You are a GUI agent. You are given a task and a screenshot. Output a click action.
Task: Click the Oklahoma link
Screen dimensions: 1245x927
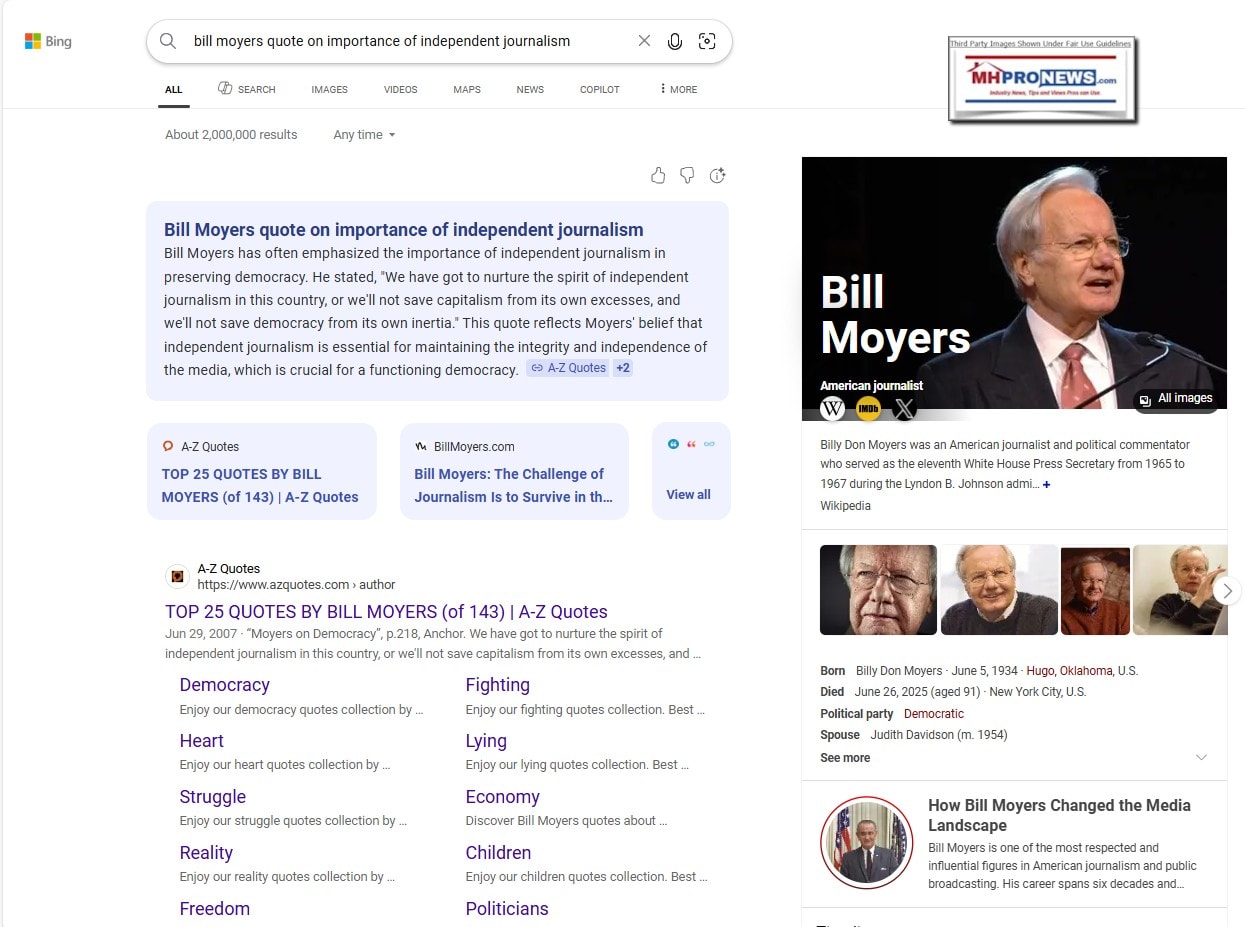point(1088,671)
